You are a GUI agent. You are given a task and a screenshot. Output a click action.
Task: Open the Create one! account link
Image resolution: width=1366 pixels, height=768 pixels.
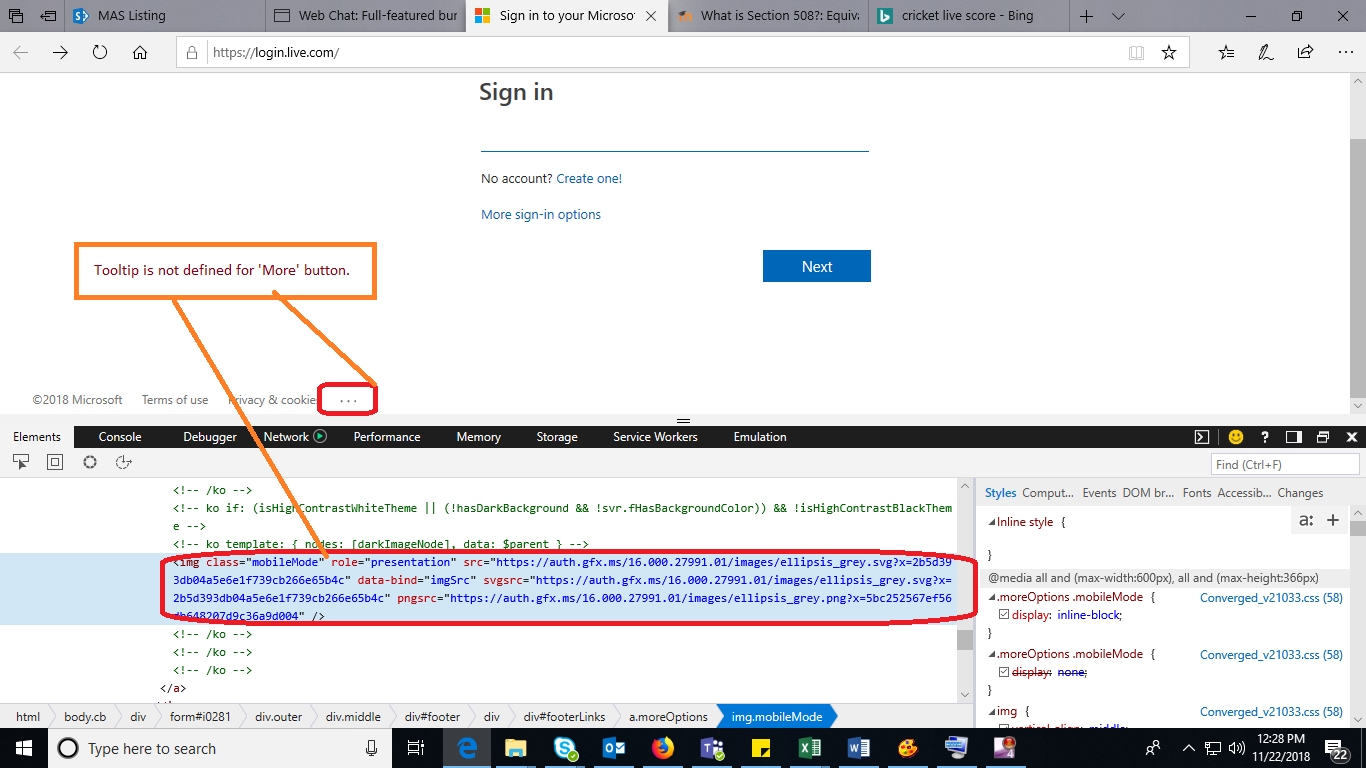pyautogui.click(x=589, y=177)
